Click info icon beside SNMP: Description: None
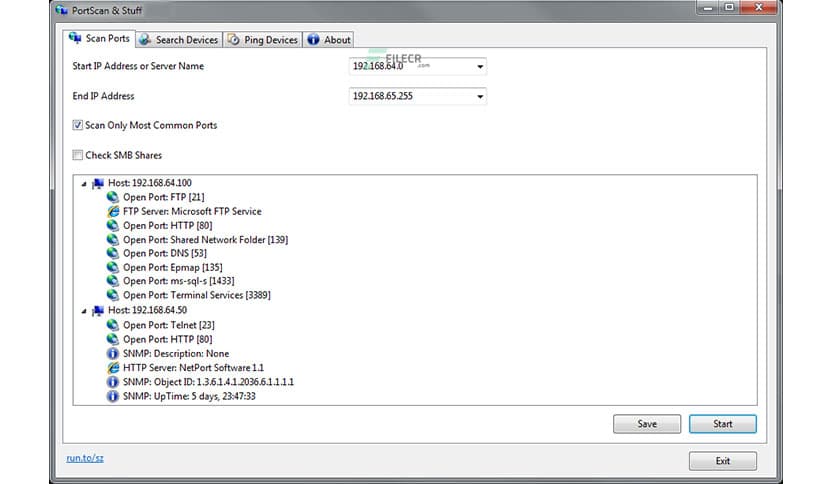 pos(112,353)
